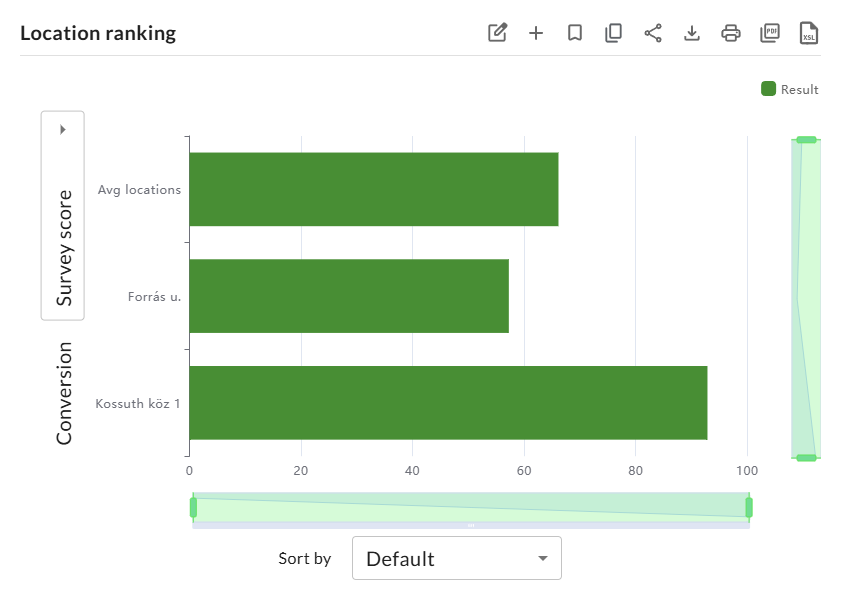The height and width of the screenshot is (600, 841).
Task: Click the plus icon to add
Action: [536, 33]
